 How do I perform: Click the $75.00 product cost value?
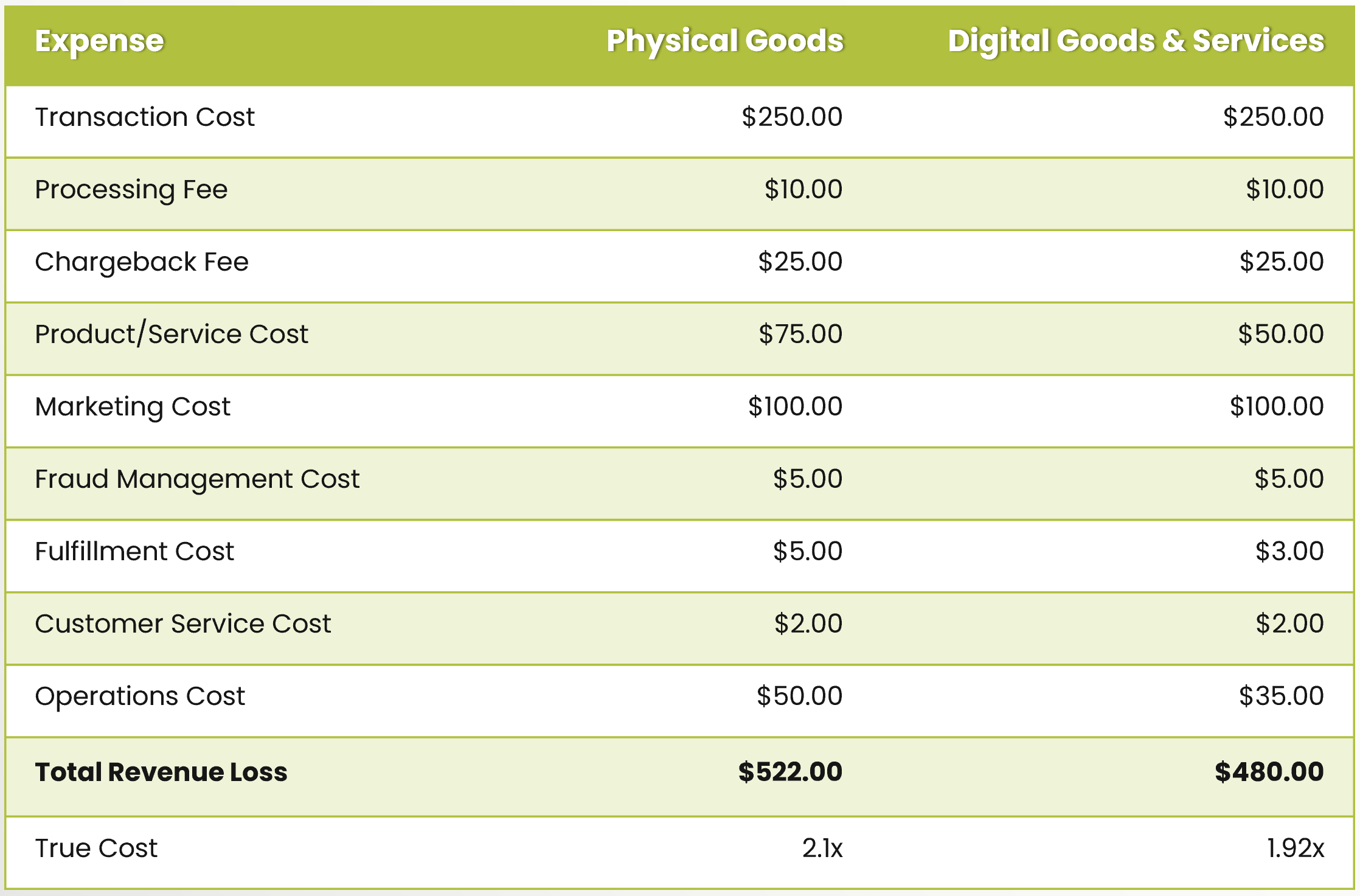coord(800,334)
